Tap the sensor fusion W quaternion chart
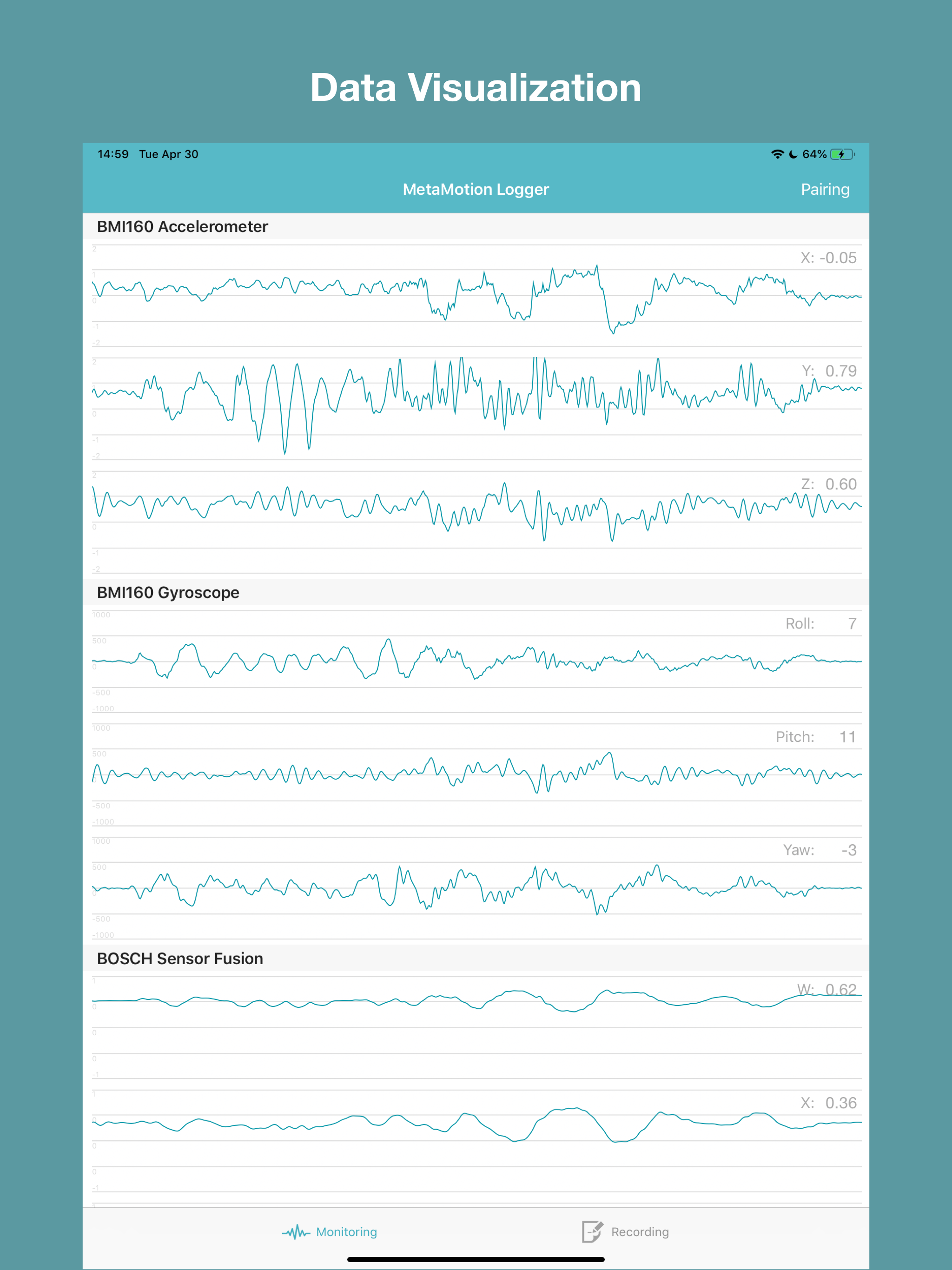 [476, 1027]
